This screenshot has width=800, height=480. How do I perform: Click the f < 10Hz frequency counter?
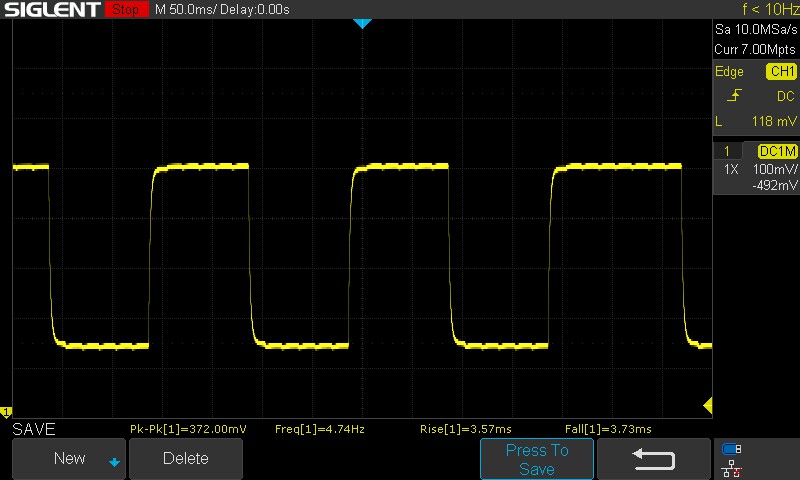pos(771,9)
